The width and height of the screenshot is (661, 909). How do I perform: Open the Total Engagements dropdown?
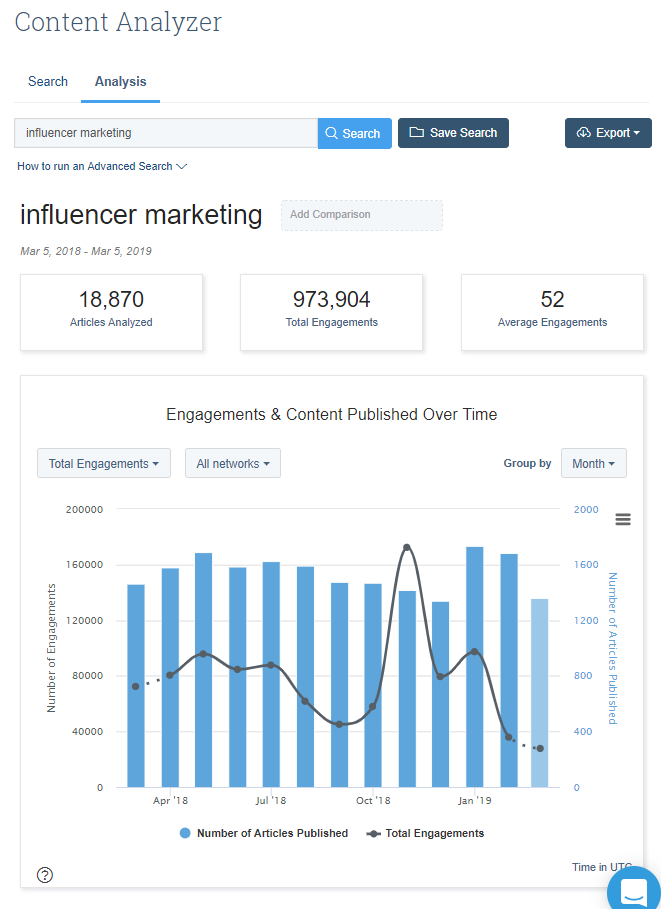[104, 463]
